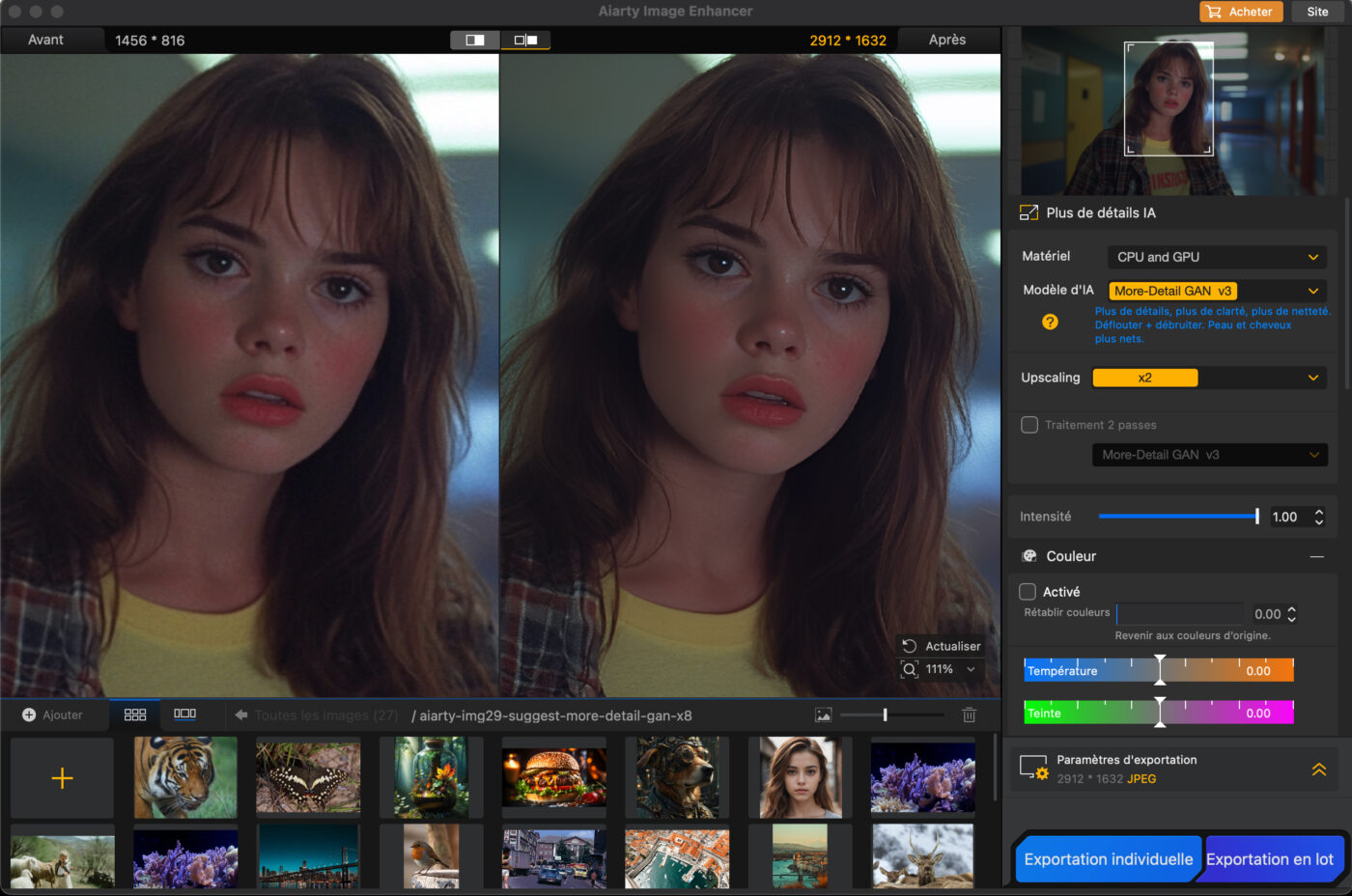Click the split-view comparison icon

[x=475, y=40]
